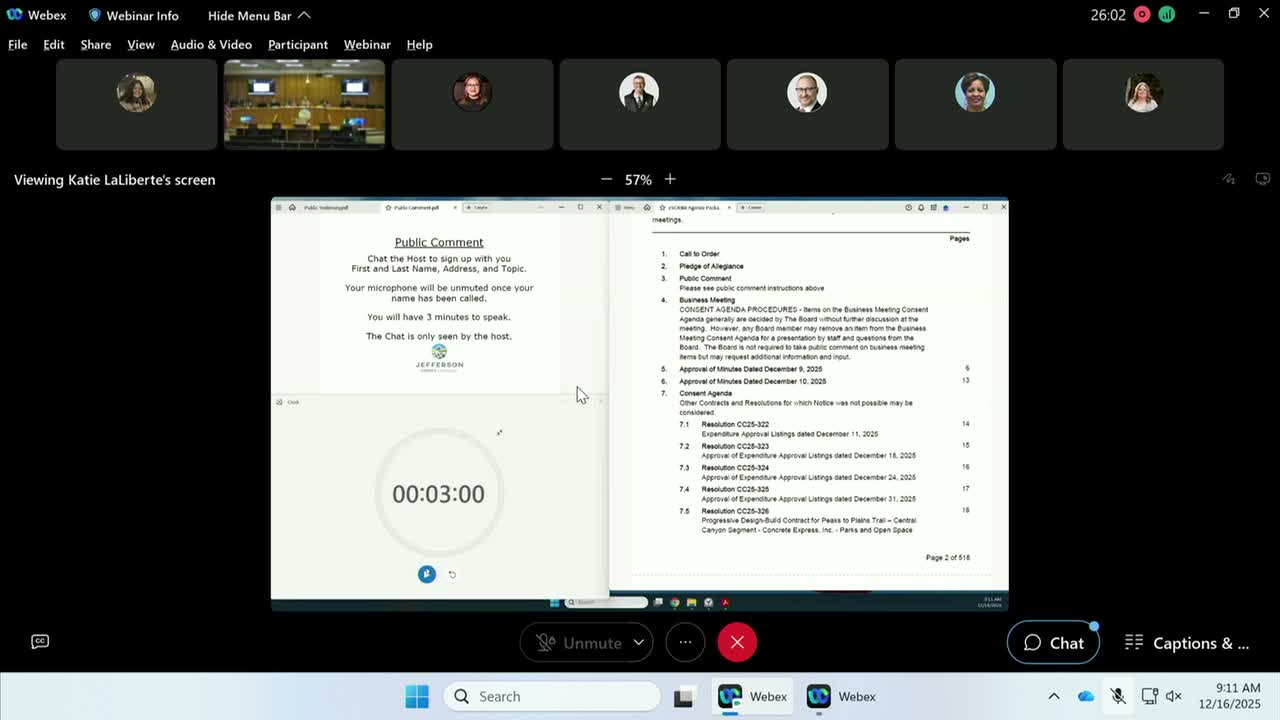Open the connection quality indicator

pyautogui.click(x=1166, y=15)
